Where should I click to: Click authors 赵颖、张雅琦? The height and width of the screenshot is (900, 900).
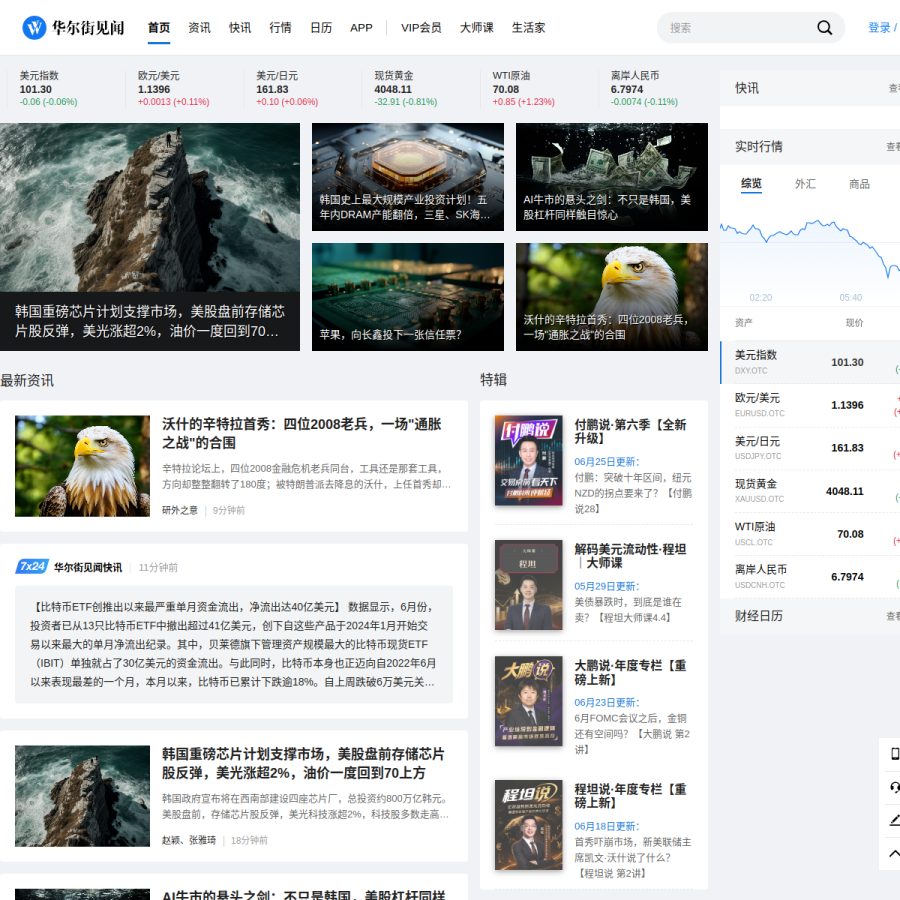189,840
